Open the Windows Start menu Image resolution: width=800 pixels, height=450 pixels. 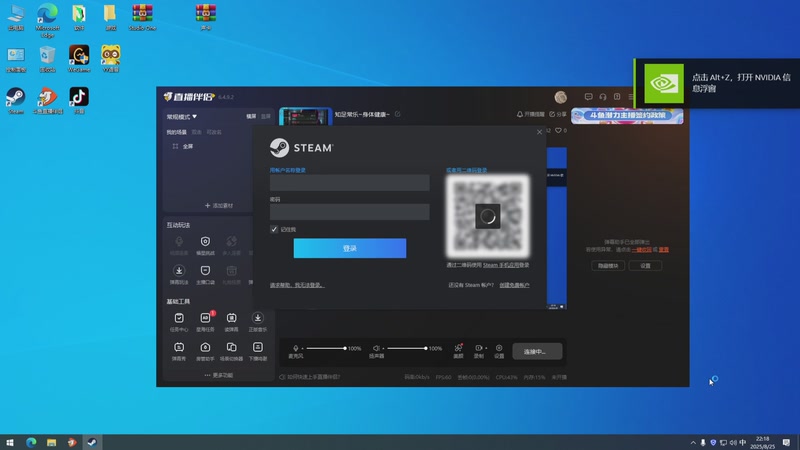10,442
